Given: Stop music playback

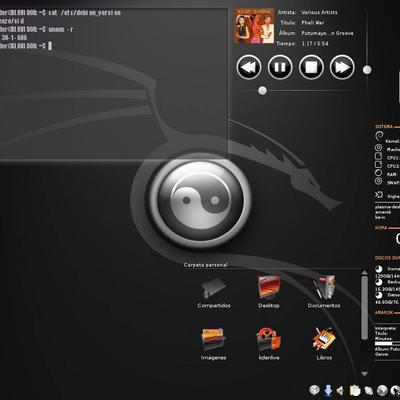Looking at the screenshot, I should tap(311, 67).
